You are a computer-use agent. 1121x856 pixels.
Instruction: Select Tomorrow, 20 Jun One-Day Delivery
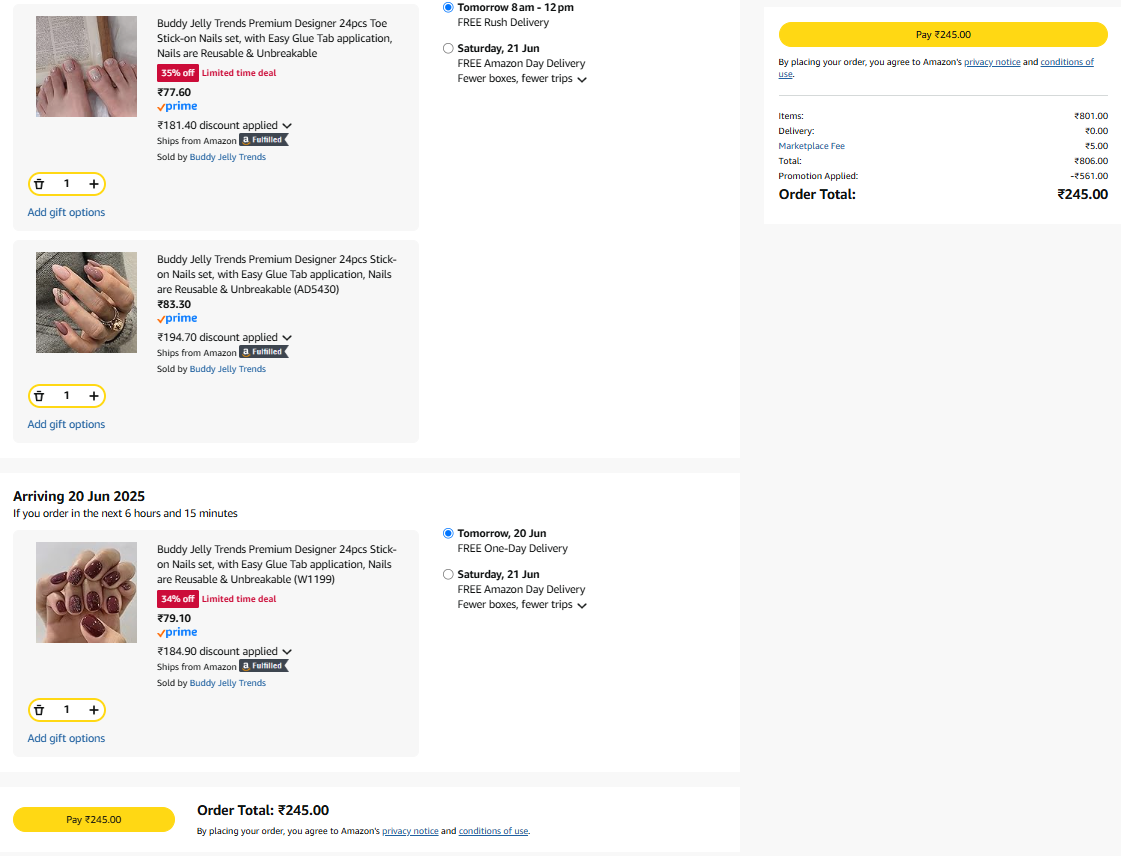(x=448, y=533)
